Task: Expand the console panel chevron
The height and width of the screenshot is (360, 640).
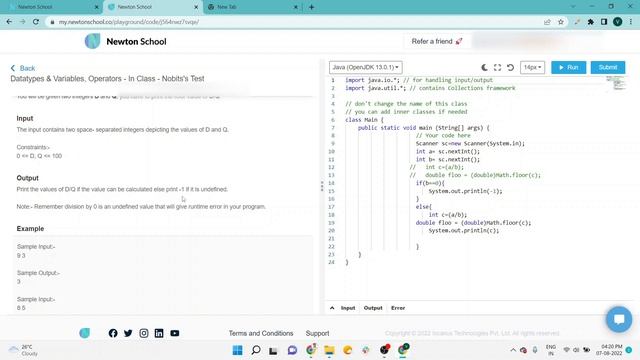Action: 332,308
